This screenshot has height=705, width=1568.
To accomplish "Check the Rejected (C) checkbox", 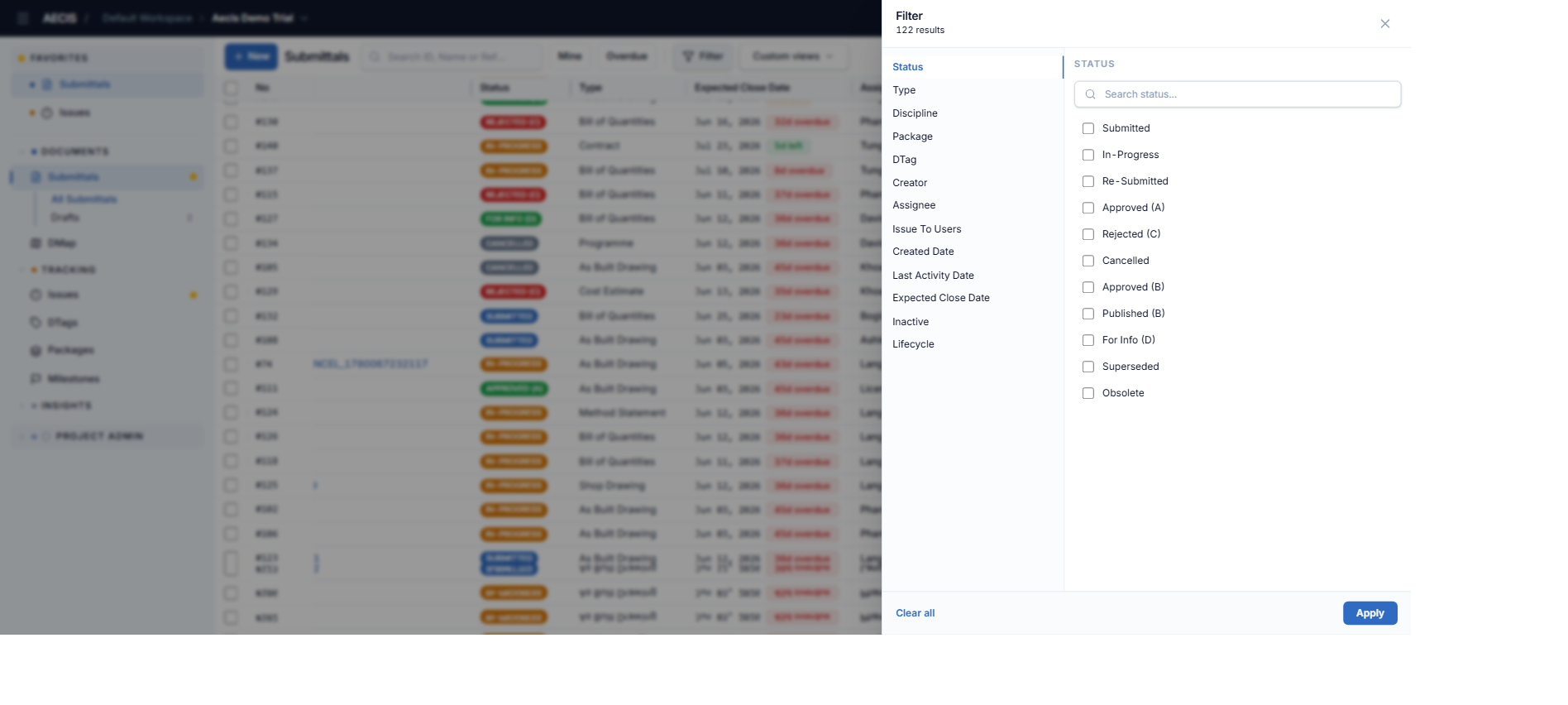I will pyautogui.click(x=1088, y=234).
